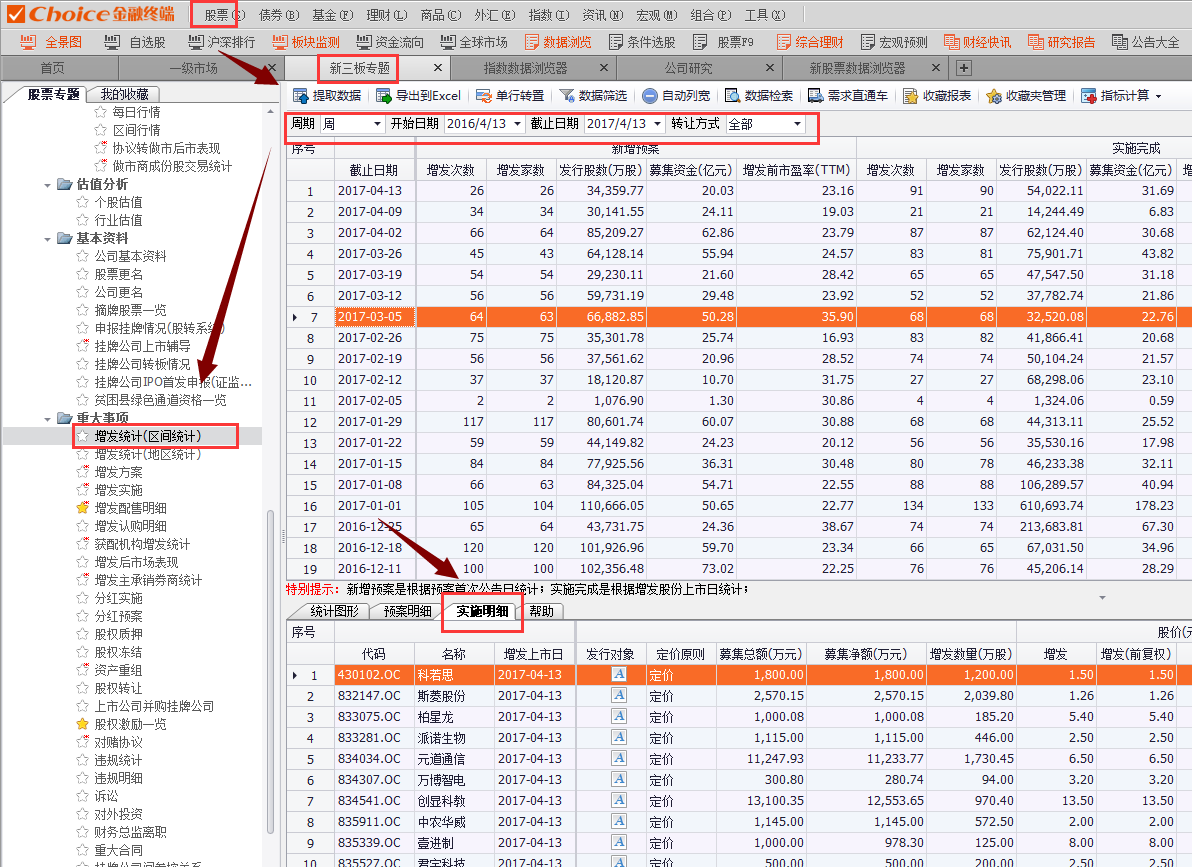Click the 发行对象 icon for 科若思
The height and width of the screenshot is (867, 1192).
click(x=619, y=675)
